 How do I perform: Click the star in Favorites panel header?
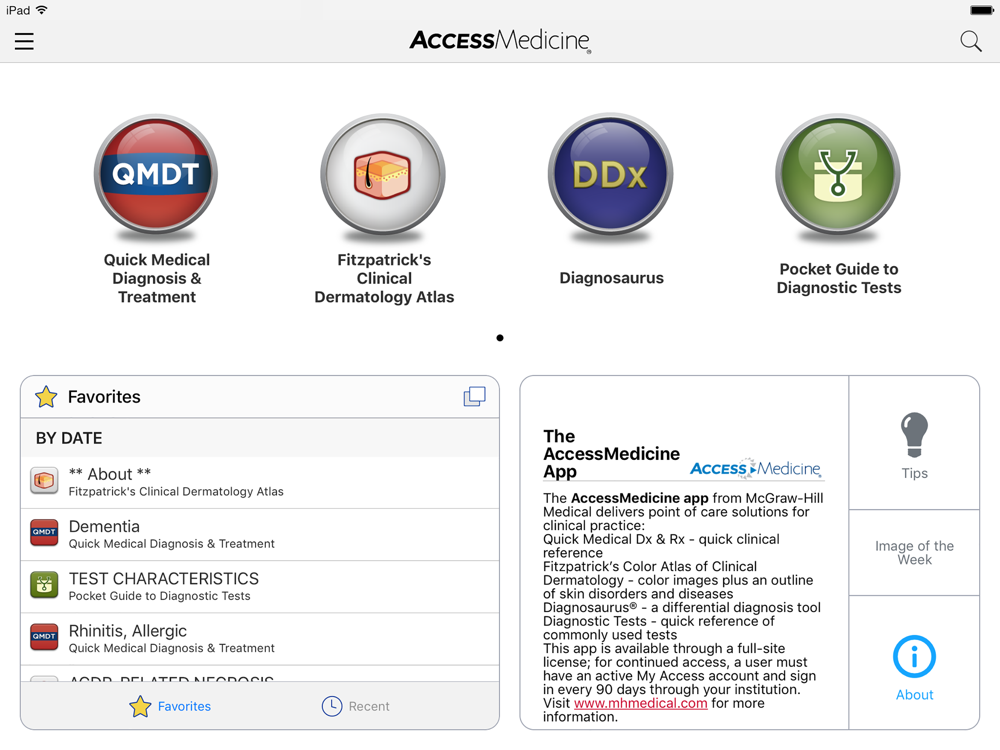click(46, 397)
